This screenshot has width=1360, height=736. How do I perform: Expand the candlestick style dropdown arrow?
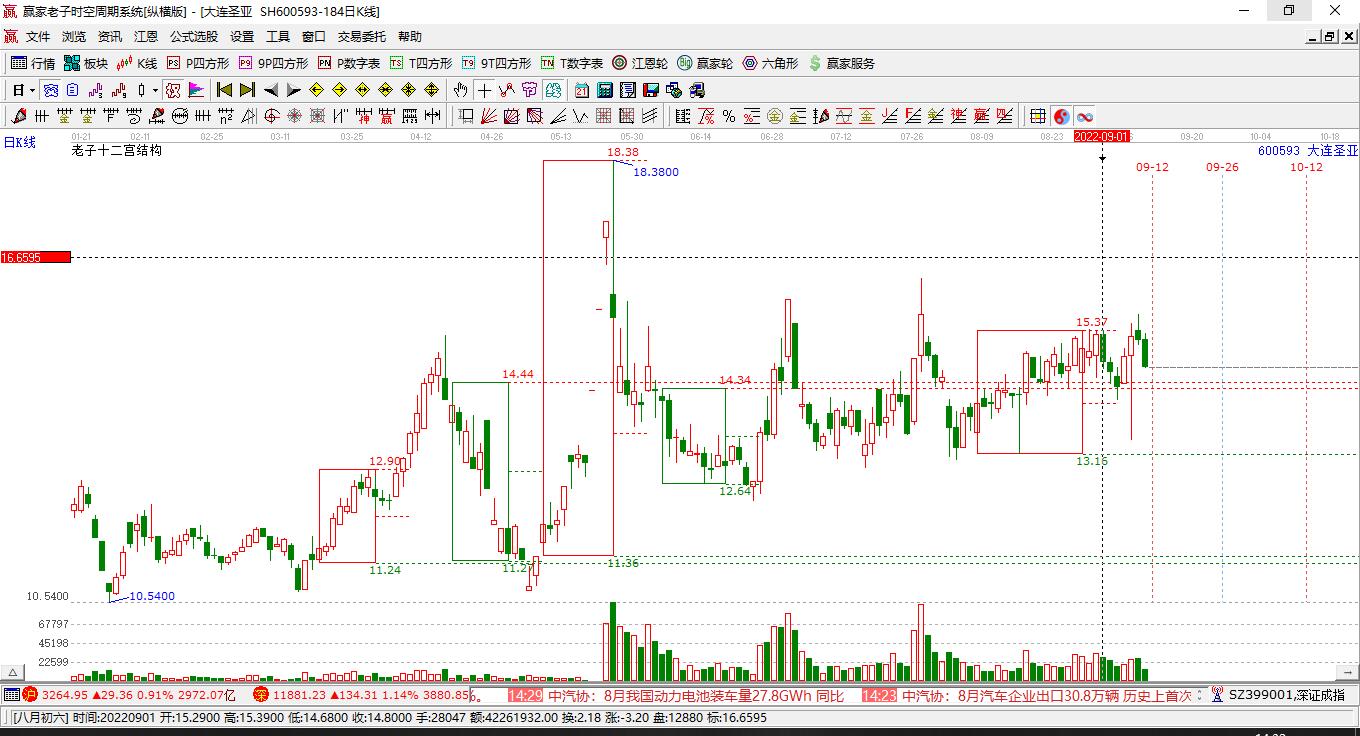155,90
